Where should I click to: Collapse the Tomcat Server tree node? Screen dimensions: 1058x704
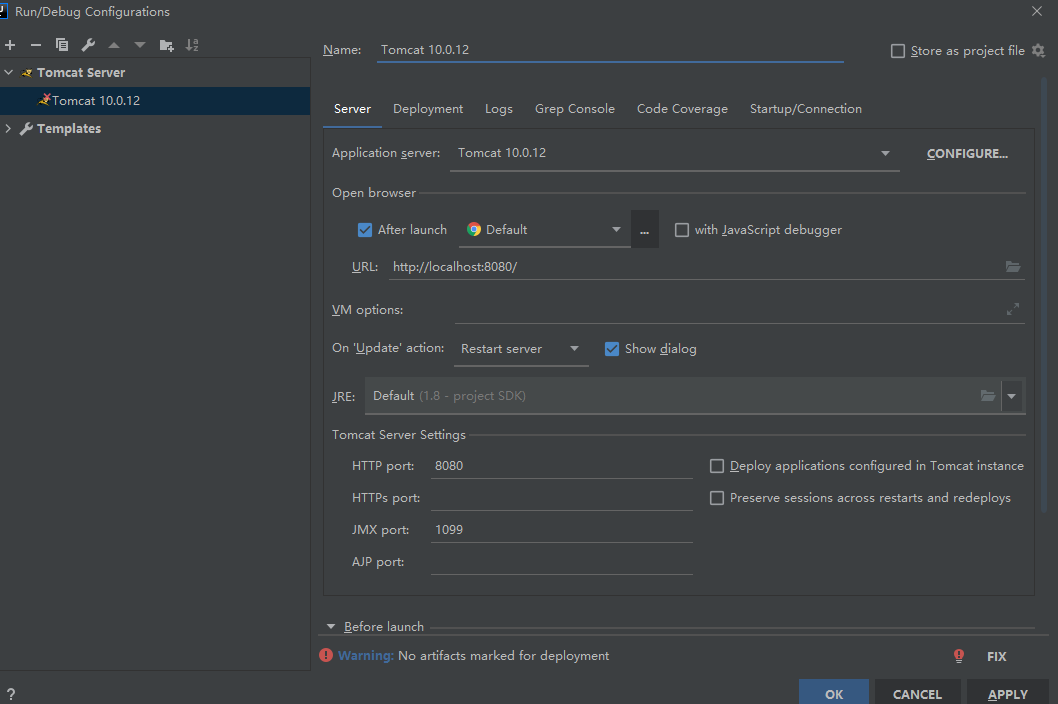coord(9,72)
